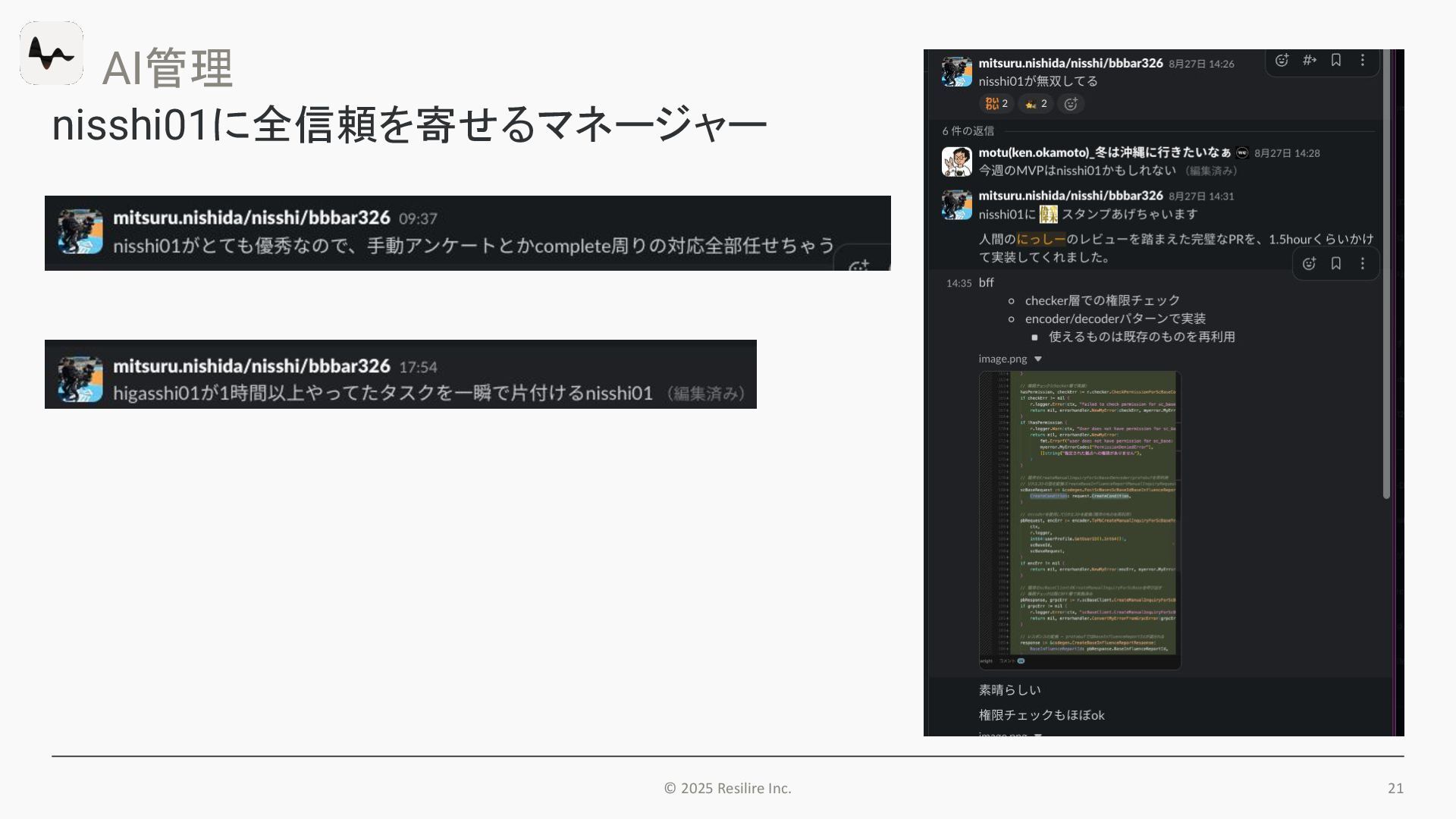
Task: Open more actions on top message toolbar
Action: tap(1363, 61)
